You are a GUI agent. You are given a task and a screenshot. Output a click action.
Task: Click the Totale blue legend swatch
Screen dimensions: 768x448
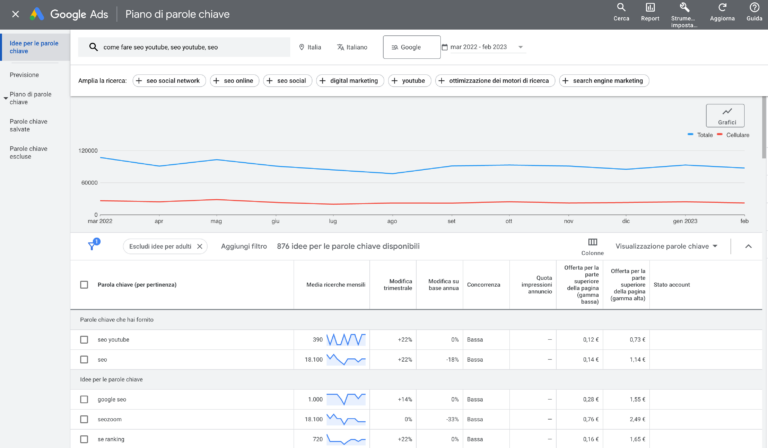click(x=690, y=134)
